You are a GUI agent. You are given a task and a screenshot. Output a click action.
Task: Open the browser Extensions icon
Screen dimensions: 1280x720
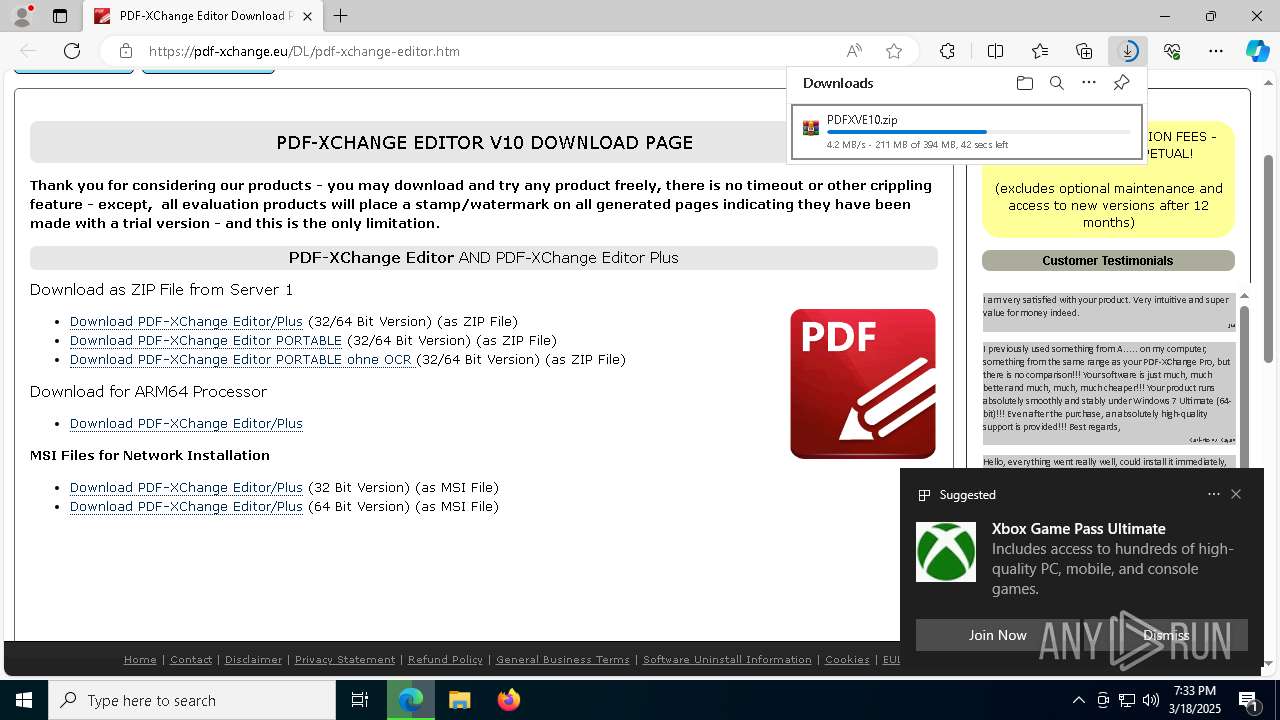tap(947, 51)
